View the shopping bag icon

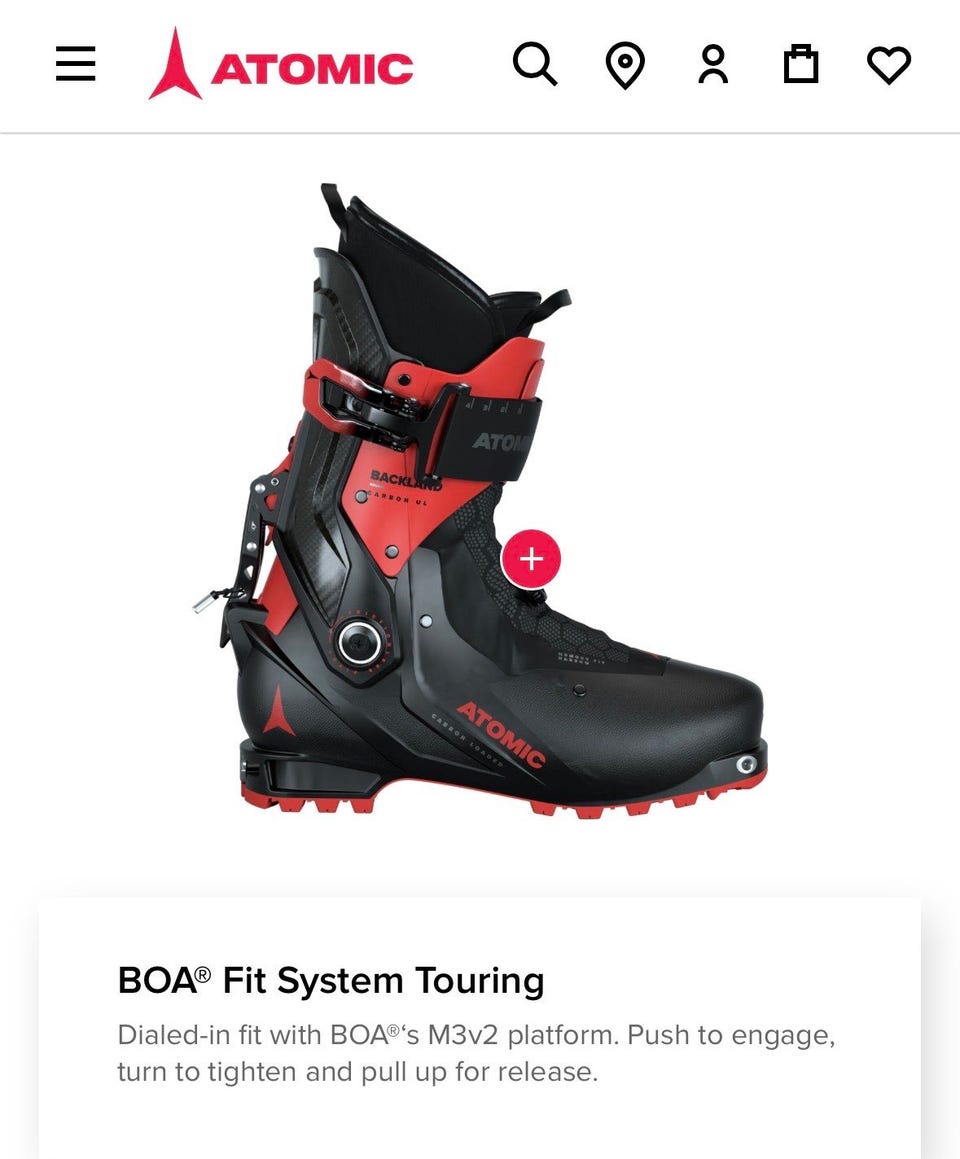(800, 64)
